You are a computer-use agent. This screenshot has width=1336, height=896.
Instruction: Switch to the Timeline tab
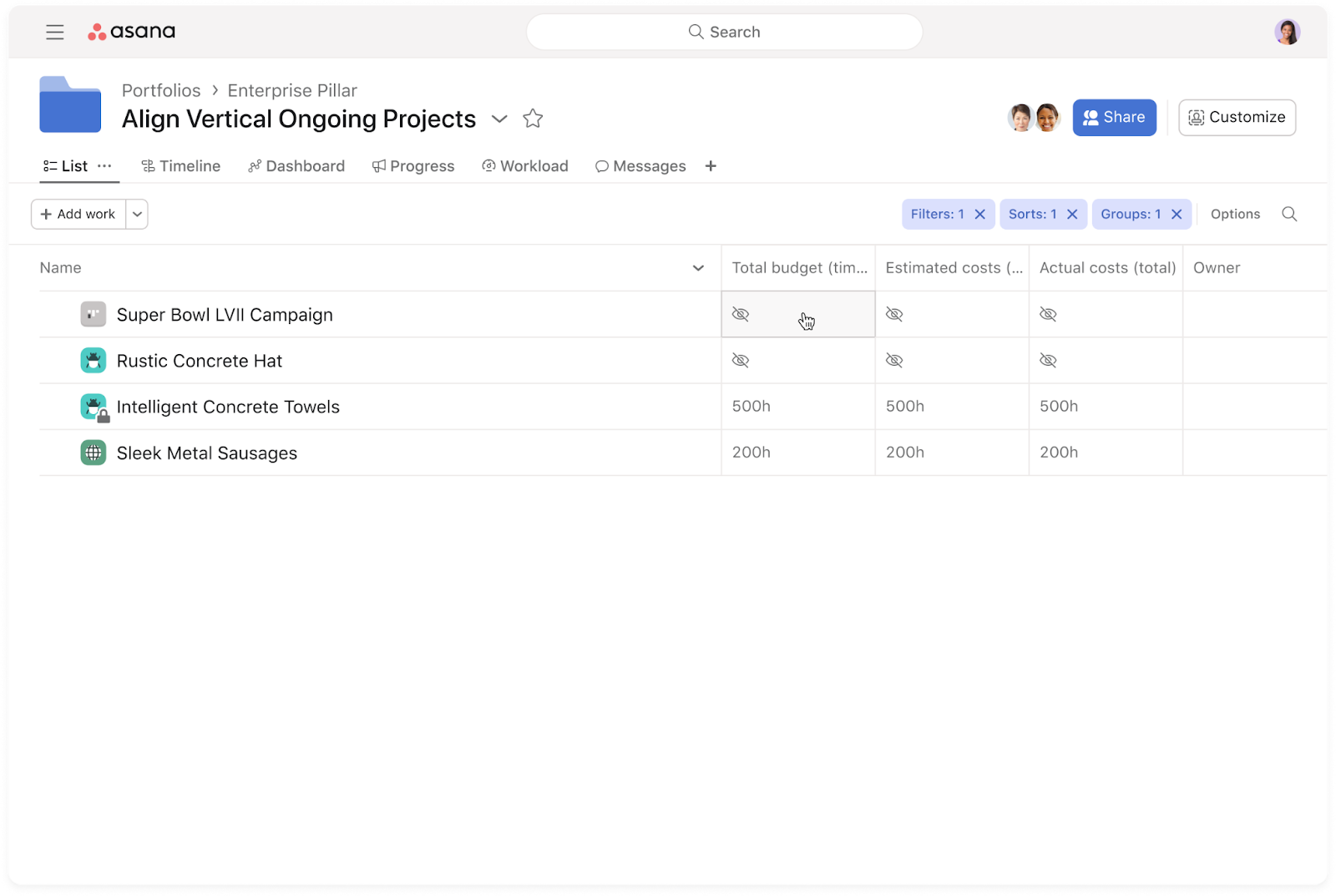click(181, 166)
